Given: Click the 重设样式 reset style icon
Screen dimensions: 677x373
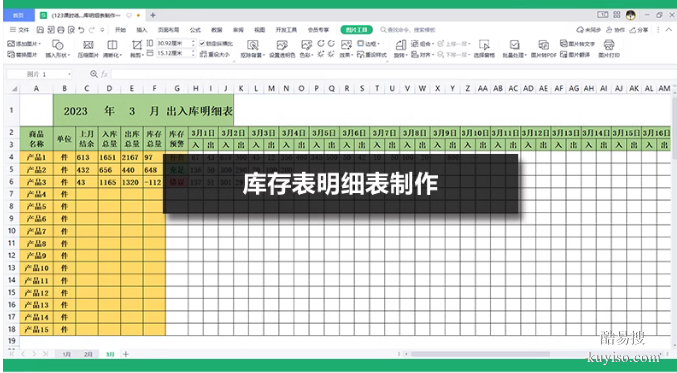Looking at the screenshot, I should tap(361, 54).
